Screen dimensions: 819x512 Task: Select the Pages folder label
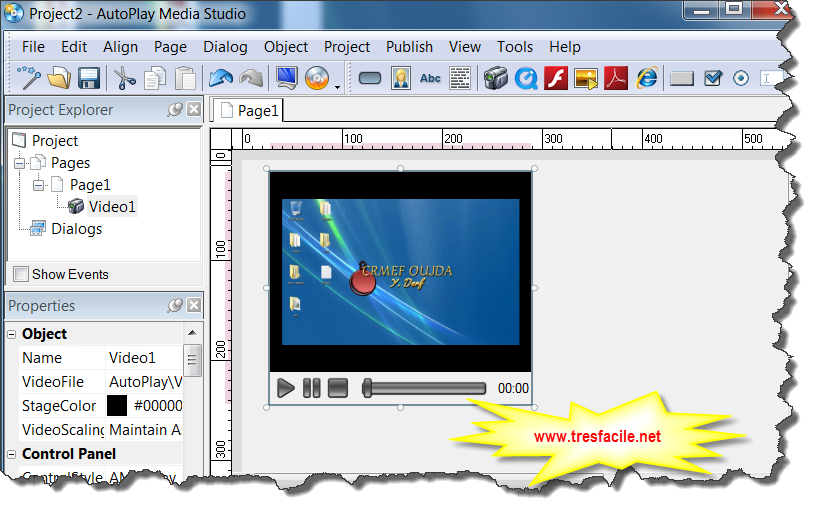(71, 163)
